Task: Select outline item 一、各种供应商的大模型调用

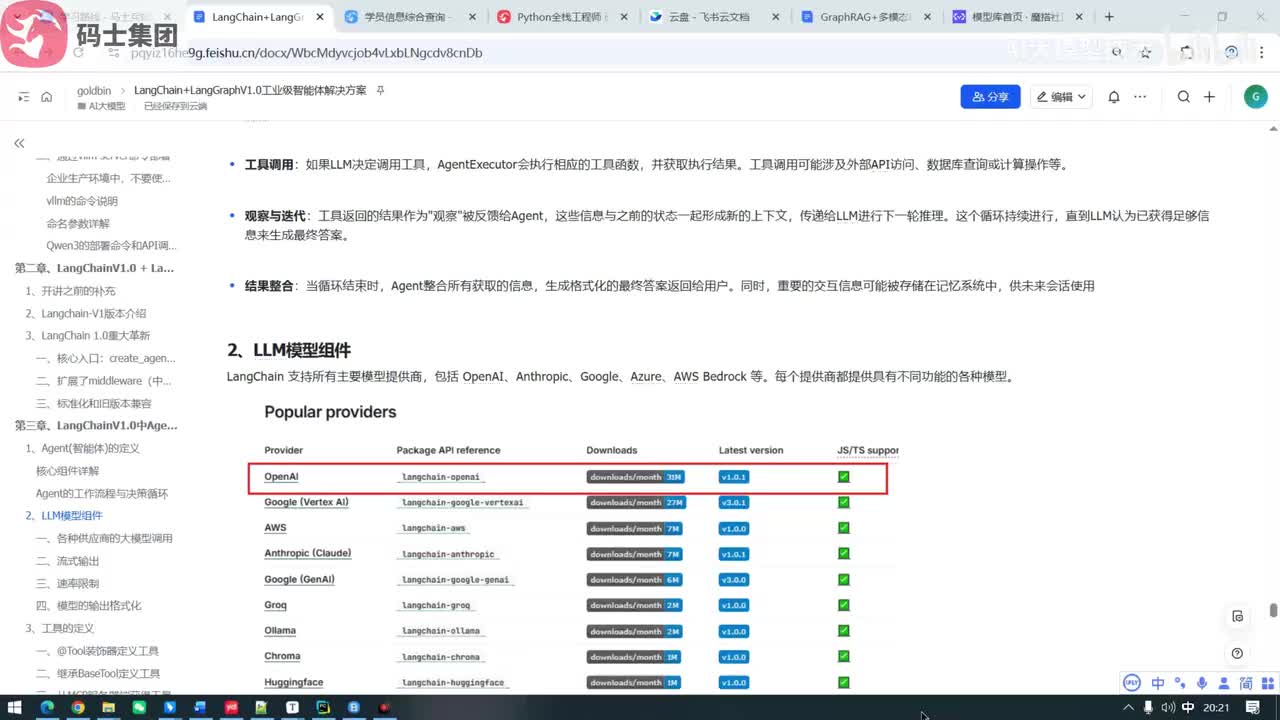Action: [104, 538]
